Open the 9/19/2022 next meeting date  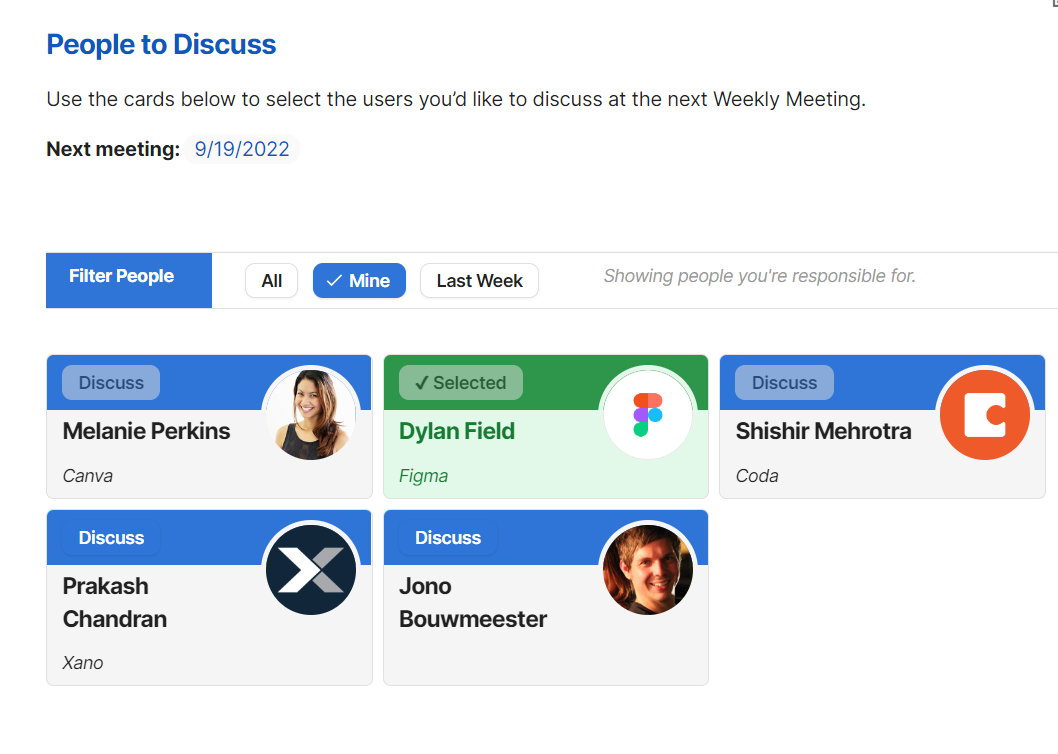[x=242, y=150]
